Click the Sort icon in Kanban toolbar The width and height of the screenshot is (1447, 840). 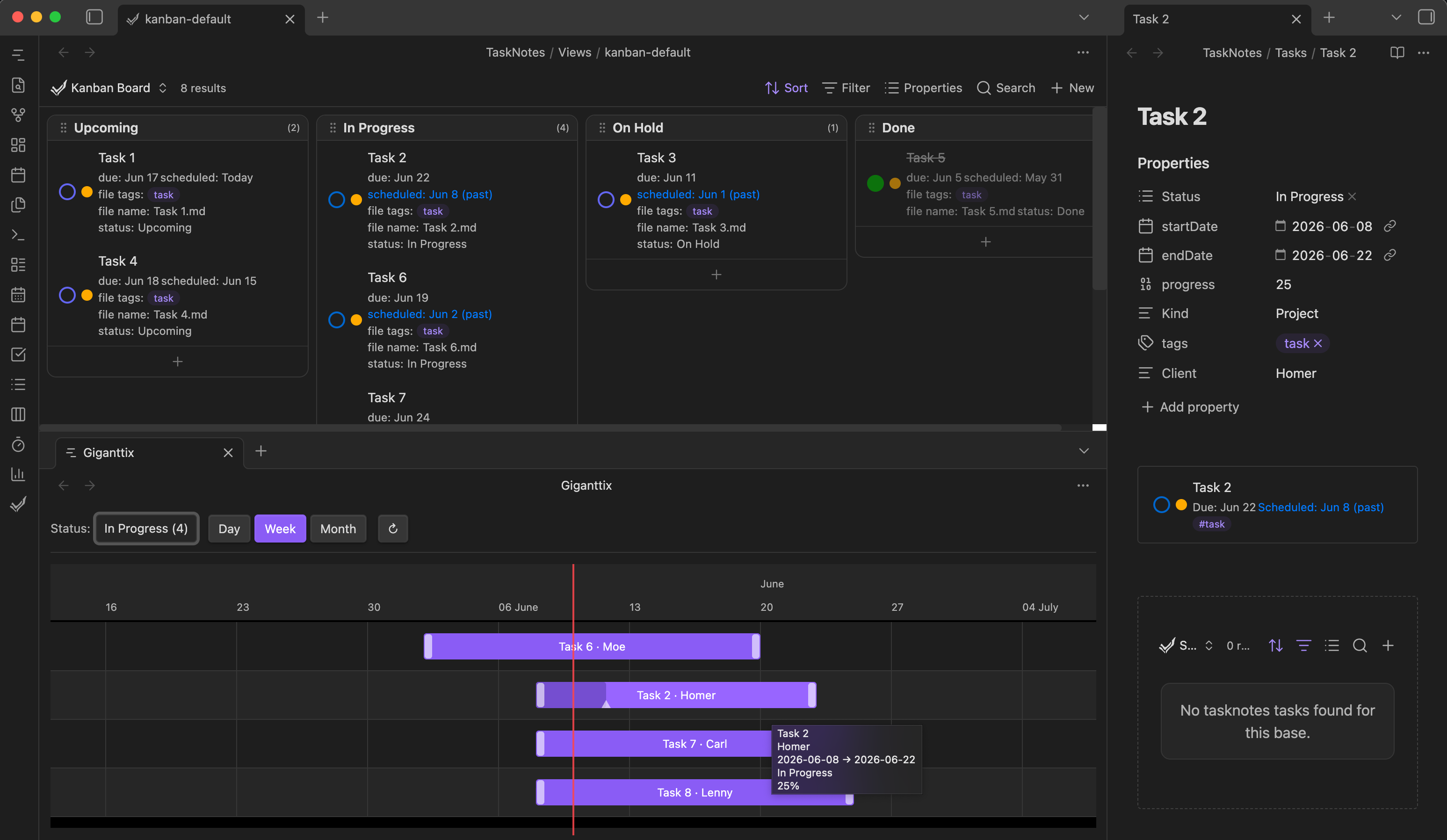(x=772, y=88)
